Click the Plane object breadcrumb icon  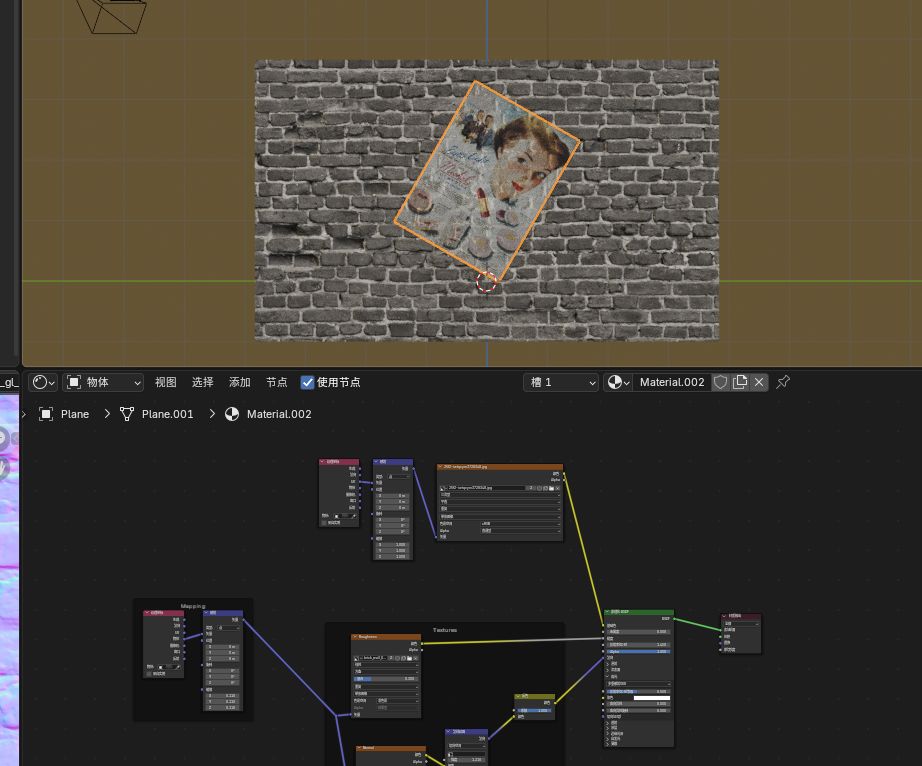tap(46, 414)
